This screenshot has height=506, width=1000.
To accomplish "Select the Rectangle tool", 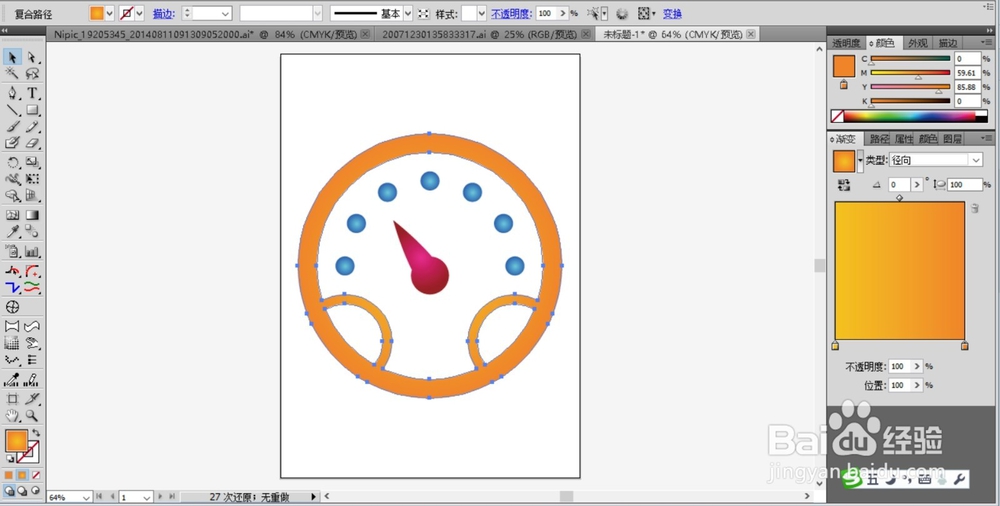I will (x=32, y=110).
